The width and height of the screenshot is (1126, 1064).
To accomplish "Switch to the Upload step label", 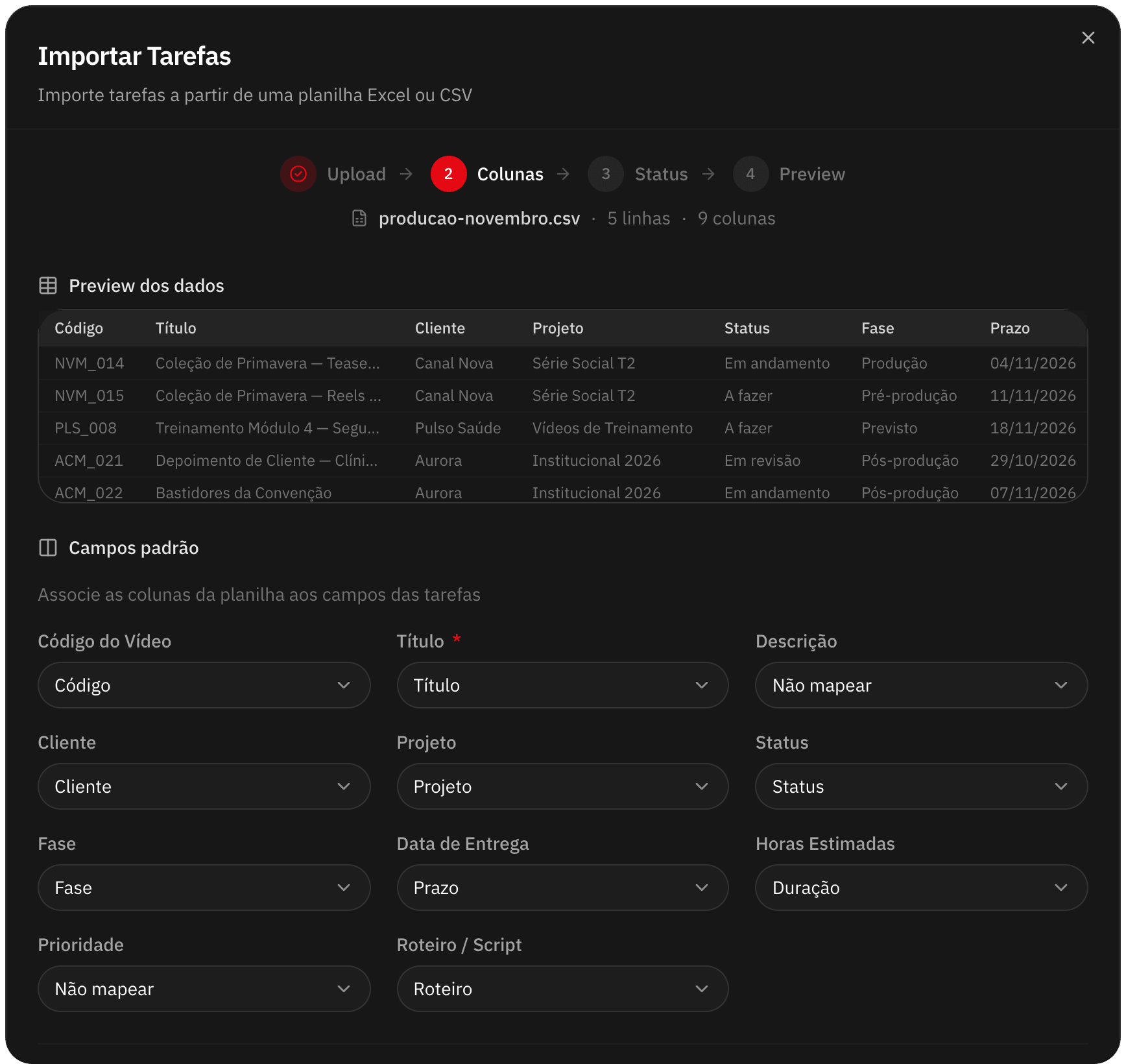I will (x=356, y=174).
